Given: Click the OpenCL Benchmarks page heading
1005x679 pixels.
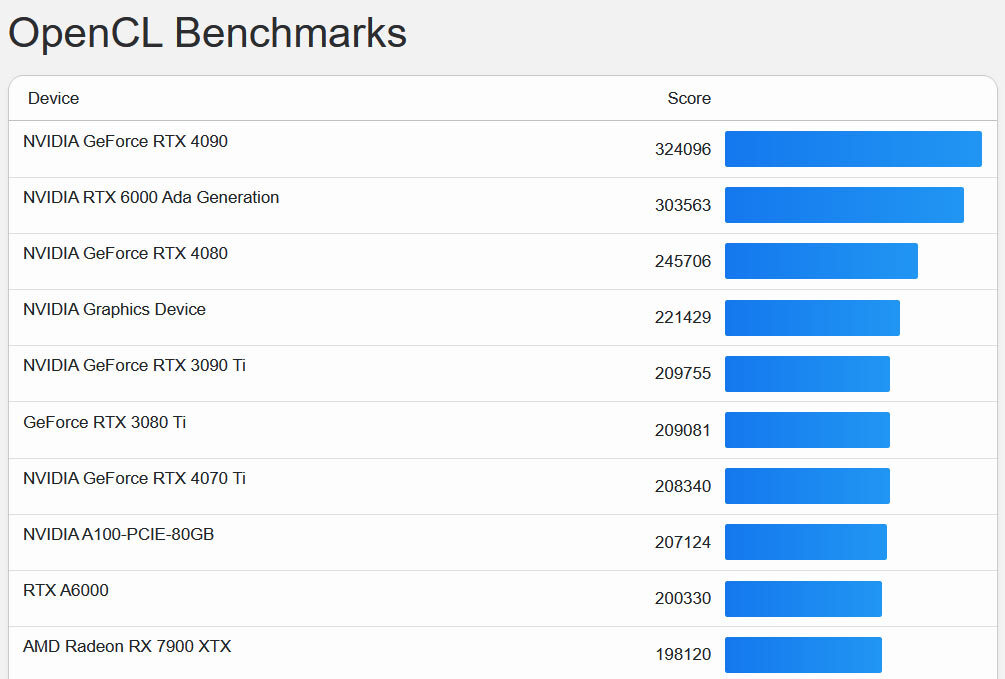Looking at the screenshot, I should [207, 33].
